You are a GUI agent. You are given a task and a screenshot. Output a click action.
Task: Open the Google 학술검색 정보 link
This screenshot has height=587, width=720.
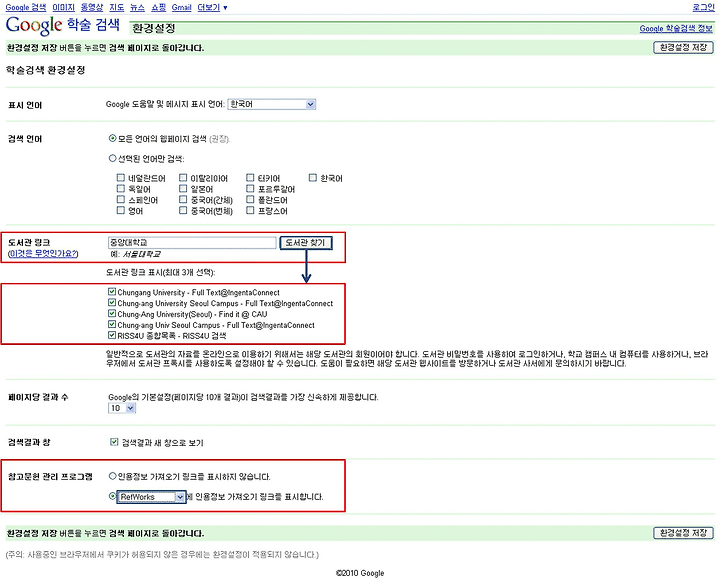click(676, 28)
